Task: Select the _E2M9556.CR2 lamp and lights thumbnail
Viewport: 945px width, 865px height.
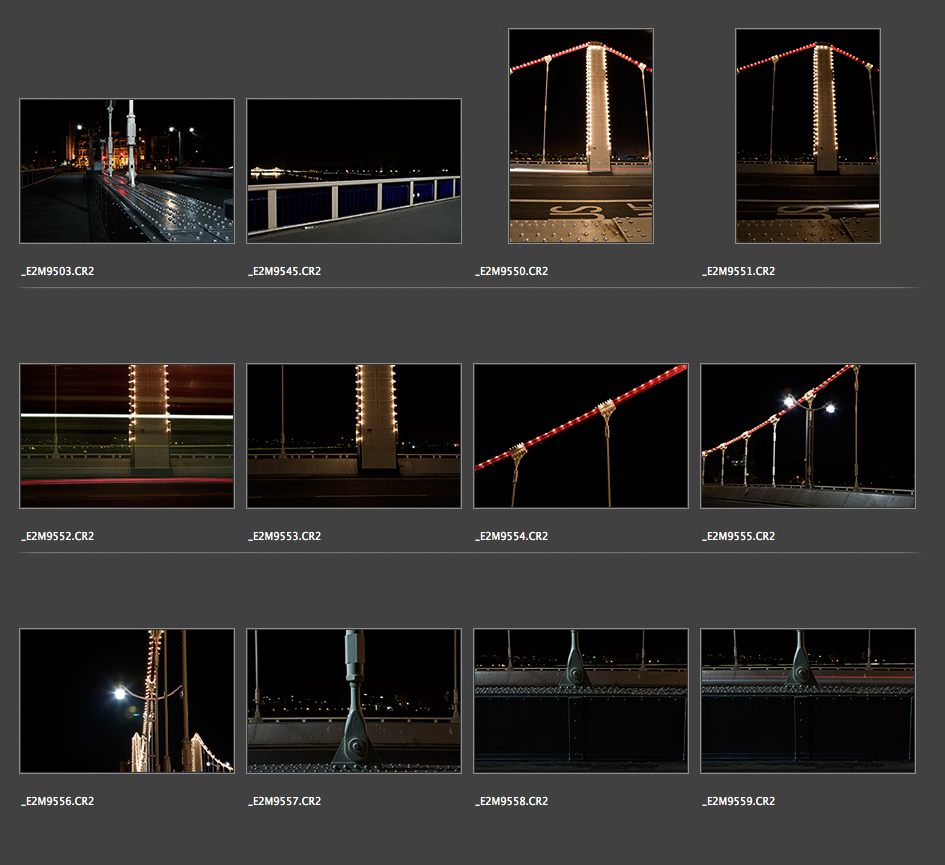Action: tap(127, 701)
